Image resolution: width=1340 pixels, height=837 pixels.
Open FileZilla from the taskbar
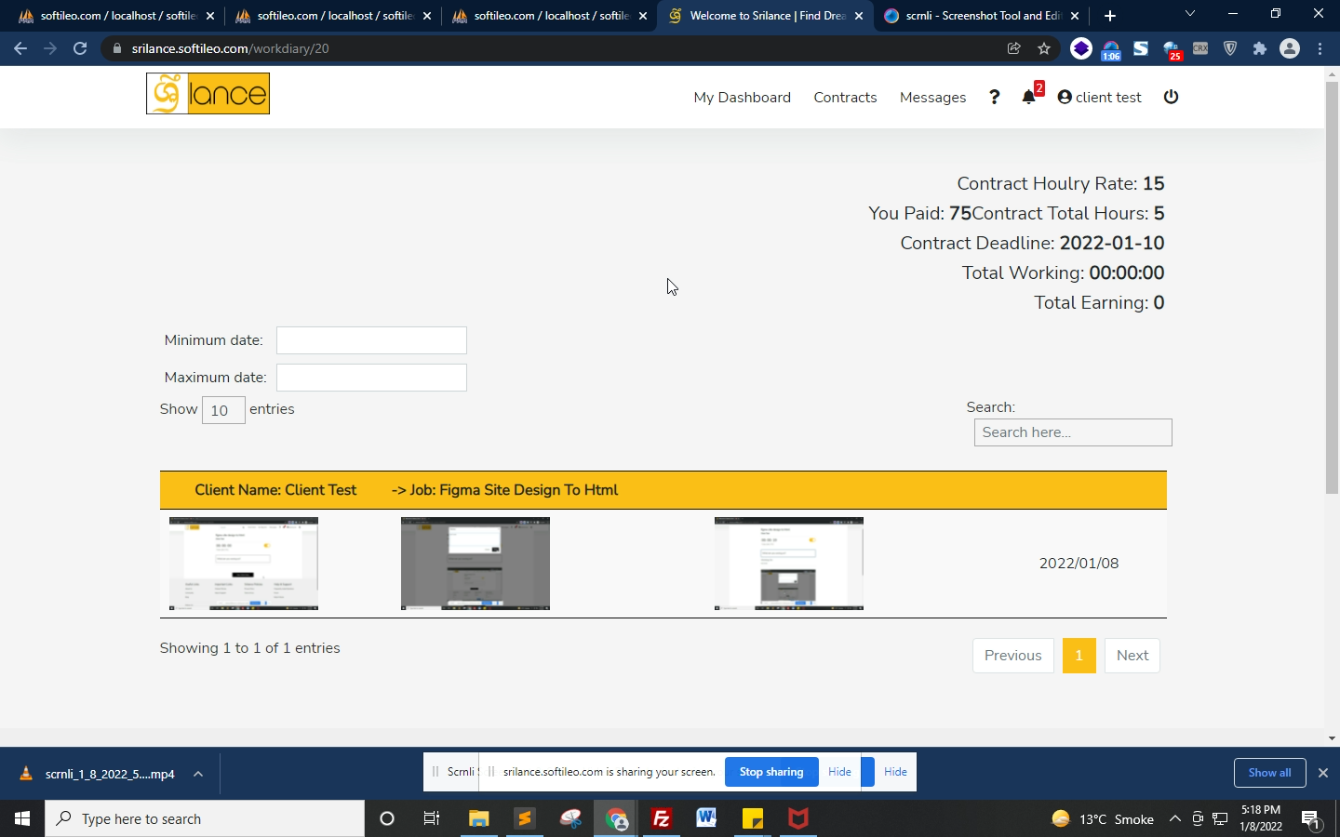pyautogui.click(x=661, y=818)
